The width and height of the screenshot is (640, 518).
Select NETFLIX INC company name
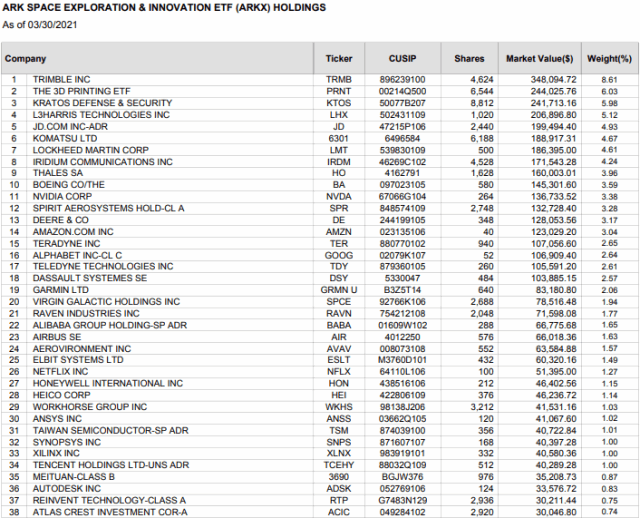pos(60,372)
